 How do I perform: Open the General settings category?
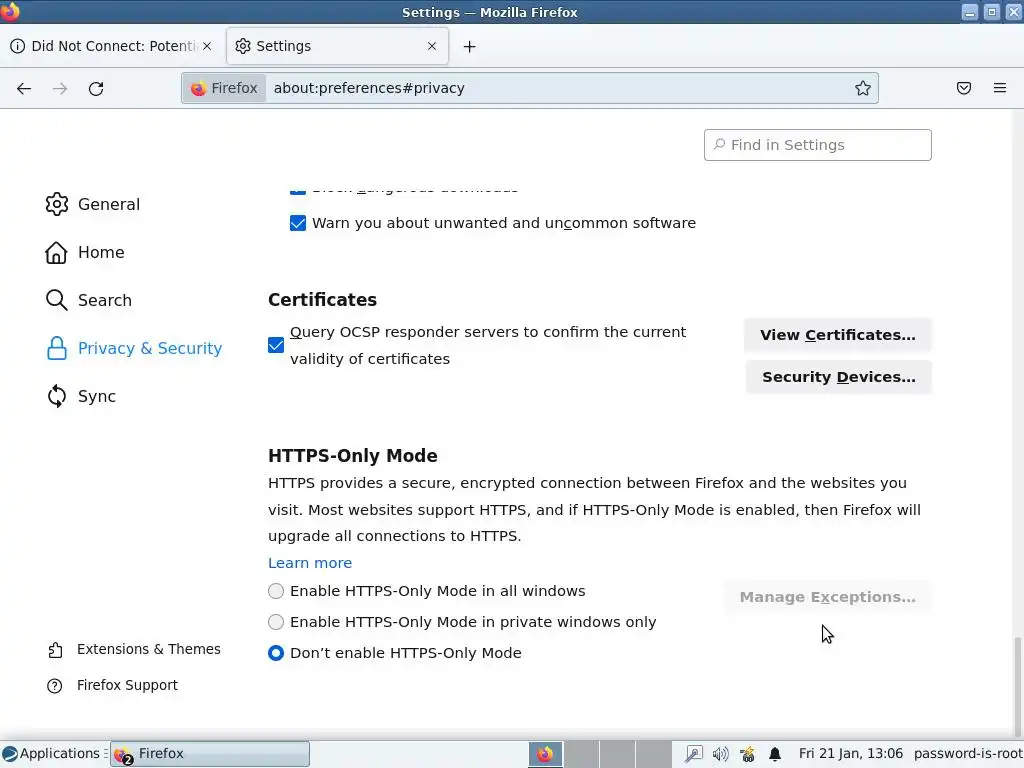point(93,204)
